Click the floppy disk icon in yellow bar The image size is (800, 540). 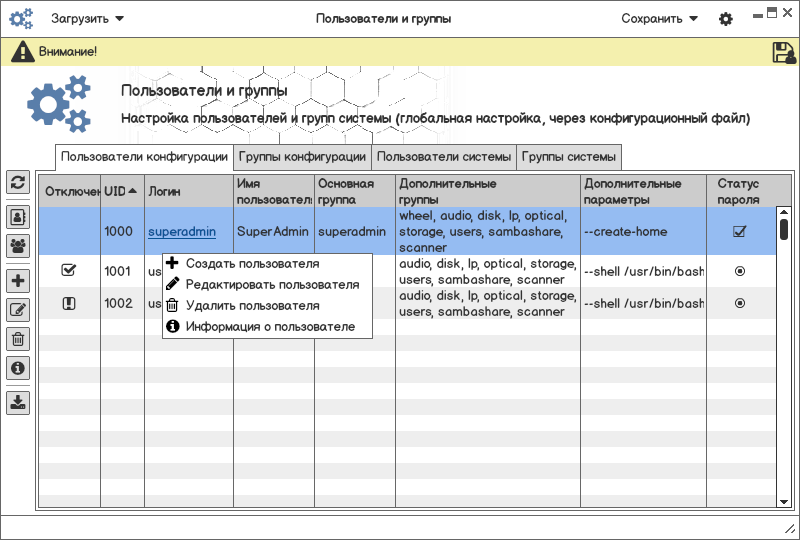(784, 52)
